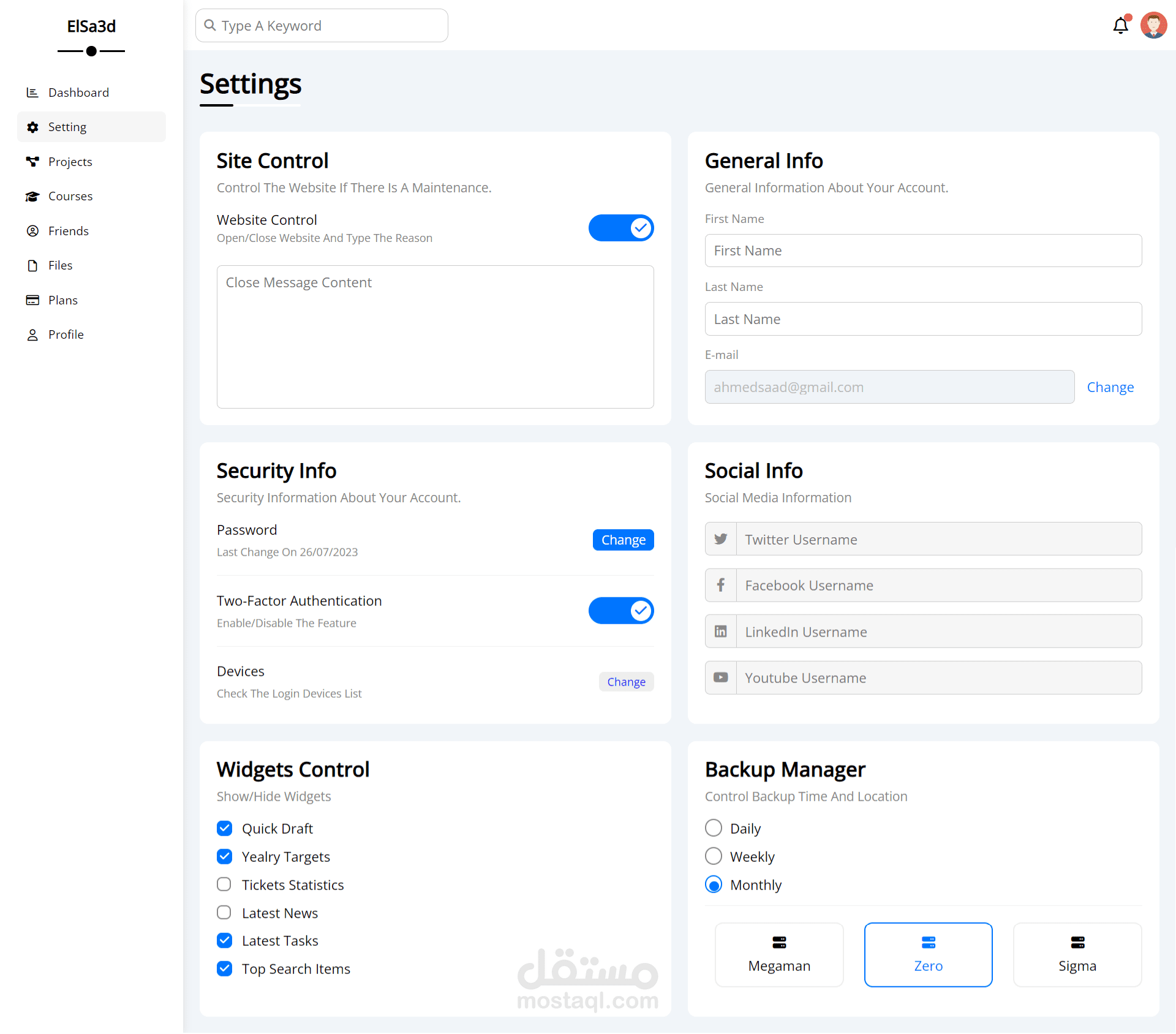This screenshot has height=1034, width=1176.
Task: Click the Facebook icon in Social Info
Action: (x=721, y=586)
